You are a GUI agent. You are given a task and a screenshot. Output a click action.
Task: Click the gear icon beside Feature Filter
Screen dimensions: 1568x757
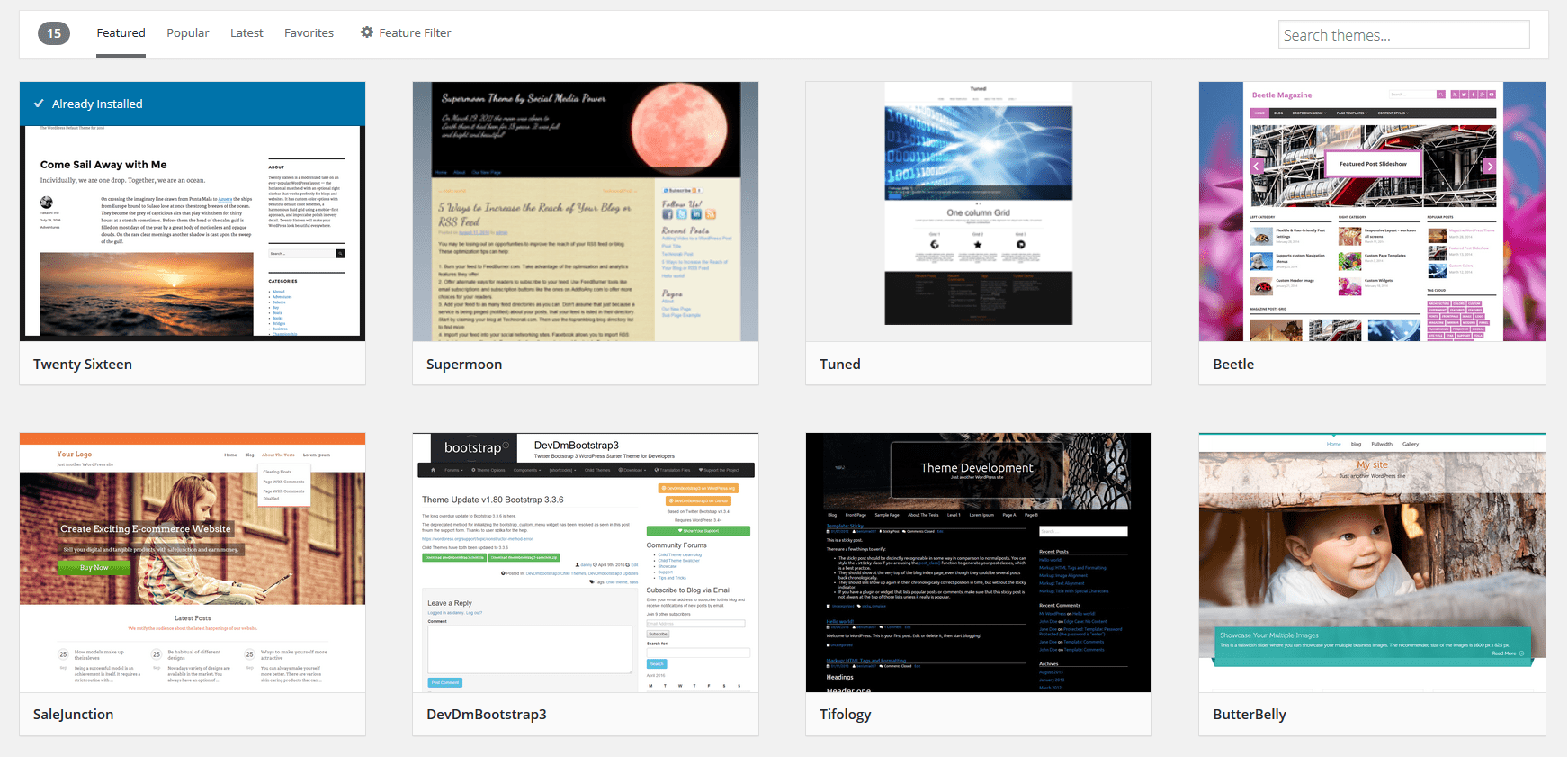pyautogui.click(x=367, y=32)
